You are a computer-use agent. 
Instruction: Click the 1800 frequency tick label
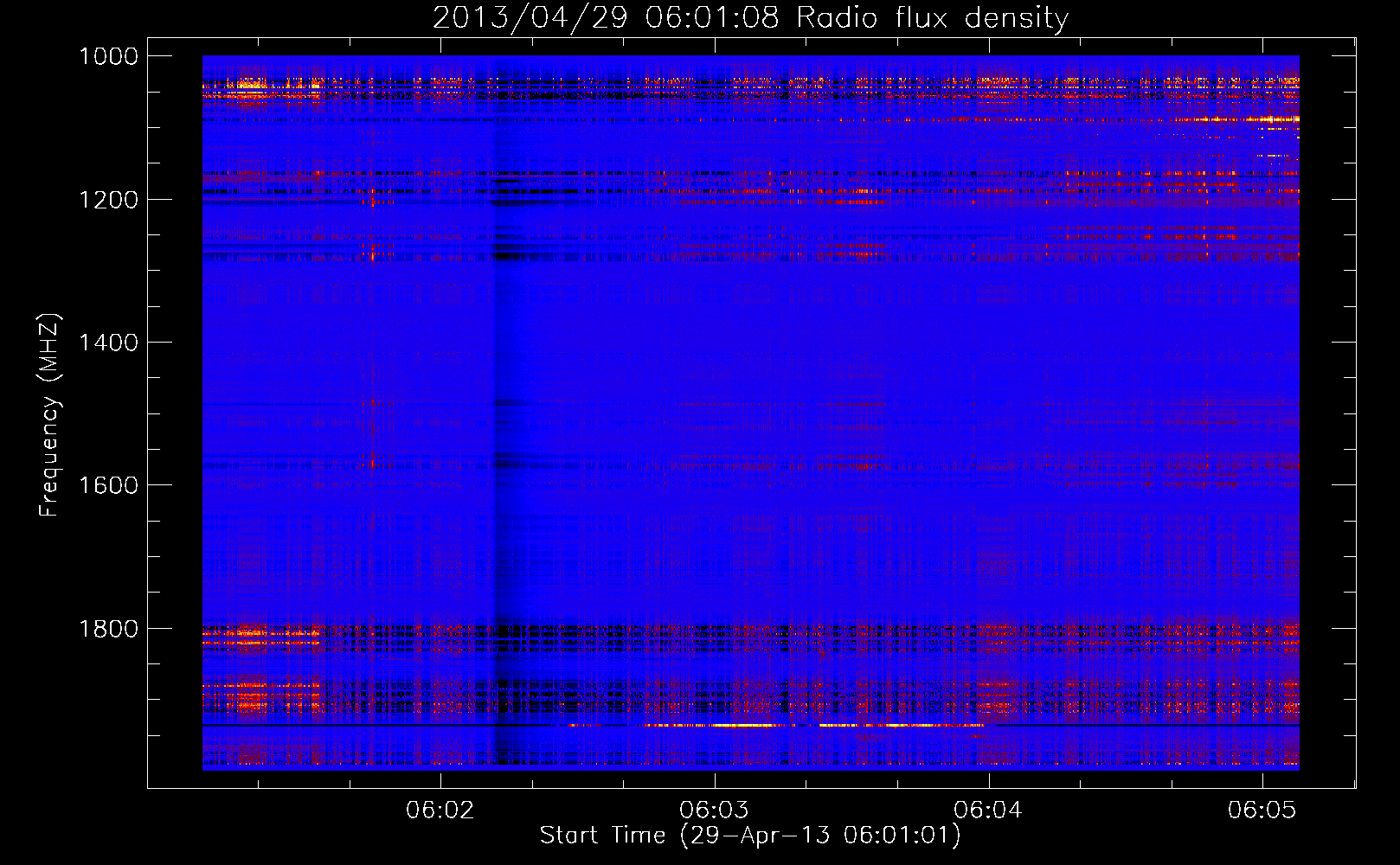(109, 629)
